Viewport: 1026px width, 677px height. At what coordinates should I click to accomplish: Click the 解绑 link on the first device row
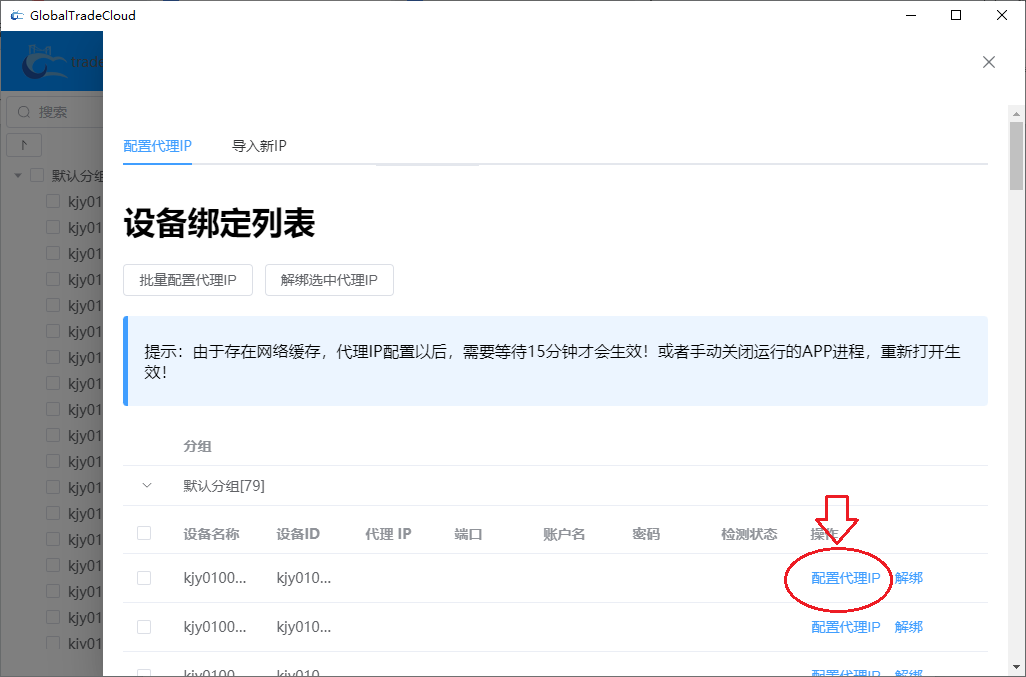point(909,578)
